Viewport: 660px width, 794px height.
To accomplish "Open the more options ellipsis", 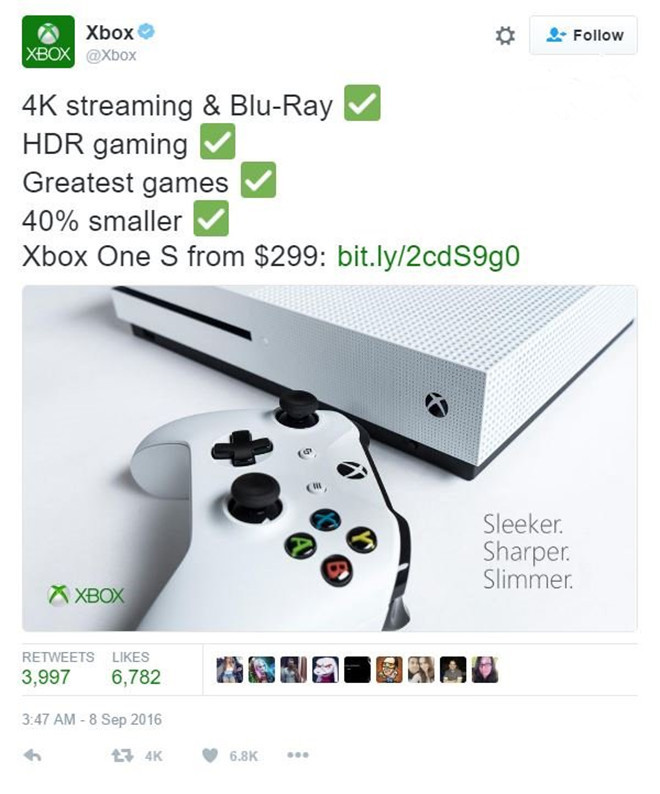I will [298, 755].
